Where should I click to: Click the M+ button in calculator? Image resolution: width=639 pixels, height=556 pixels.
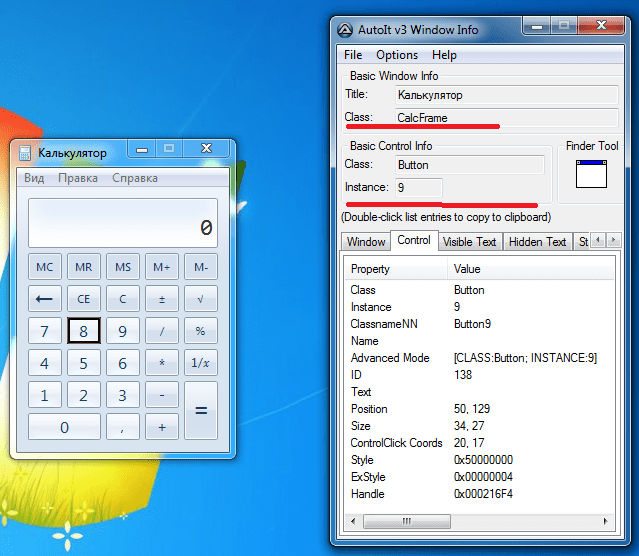click(x=162, y=267)
